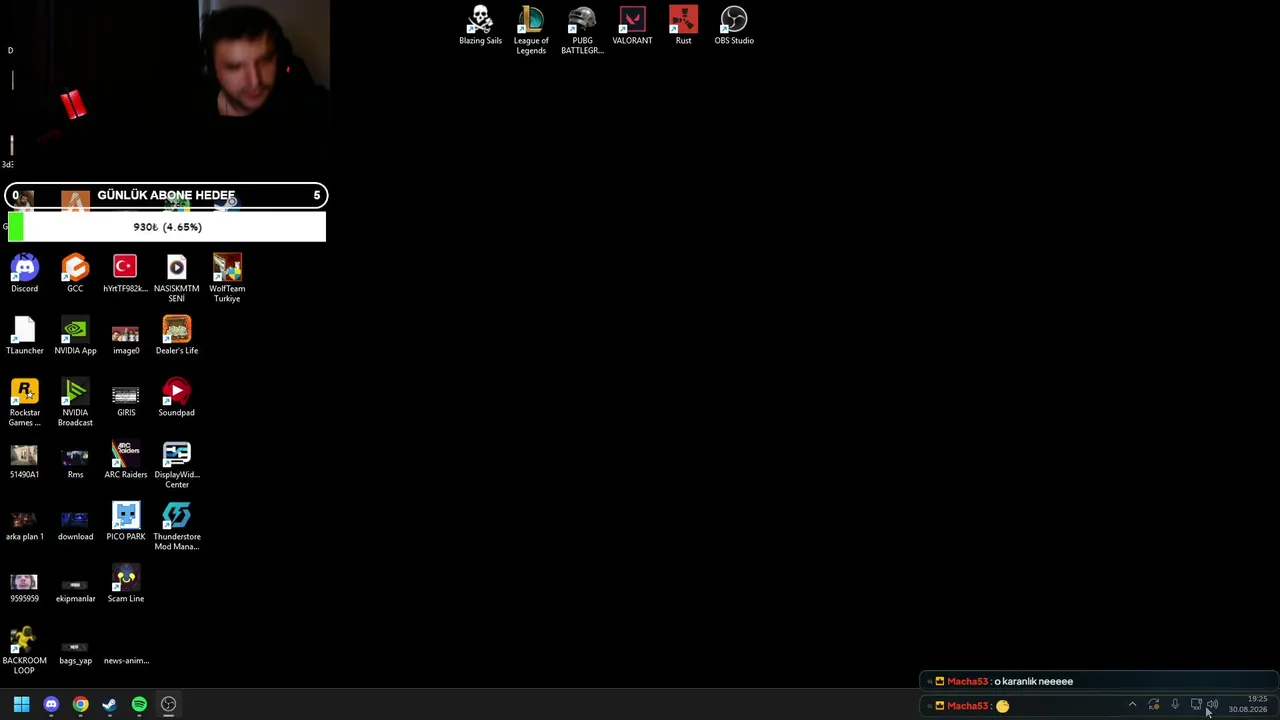Launch League of Legends from the desktop

[531, 30]
